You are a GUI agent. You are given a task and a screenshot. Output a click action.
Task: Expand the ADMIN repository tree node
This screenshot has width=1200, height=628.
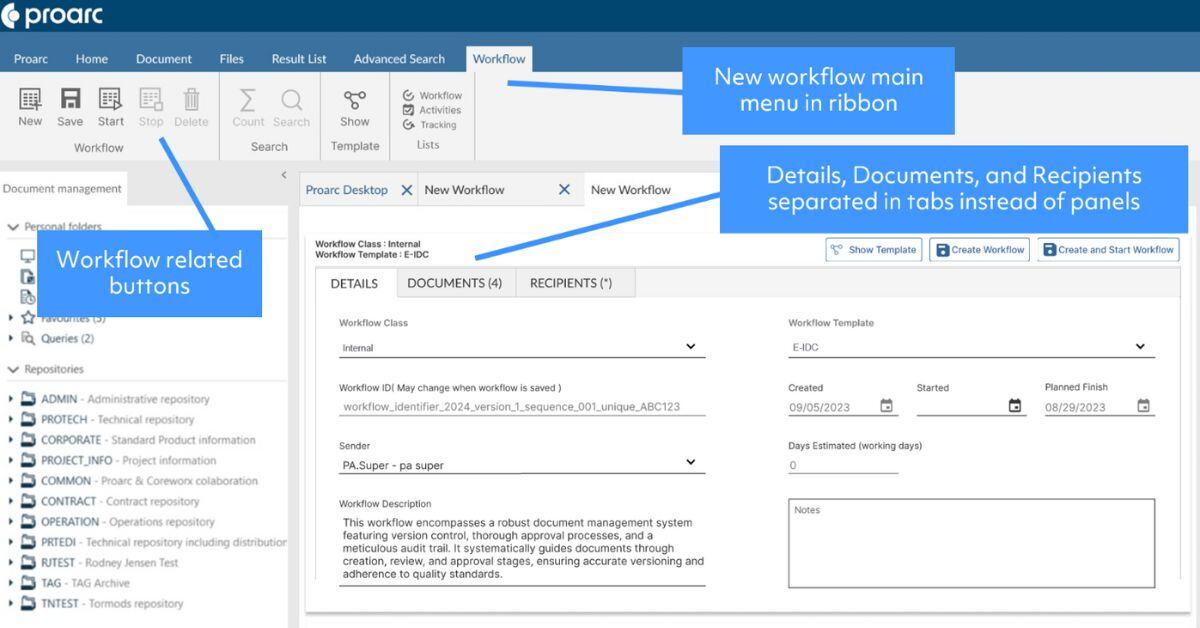coord(11,399)
